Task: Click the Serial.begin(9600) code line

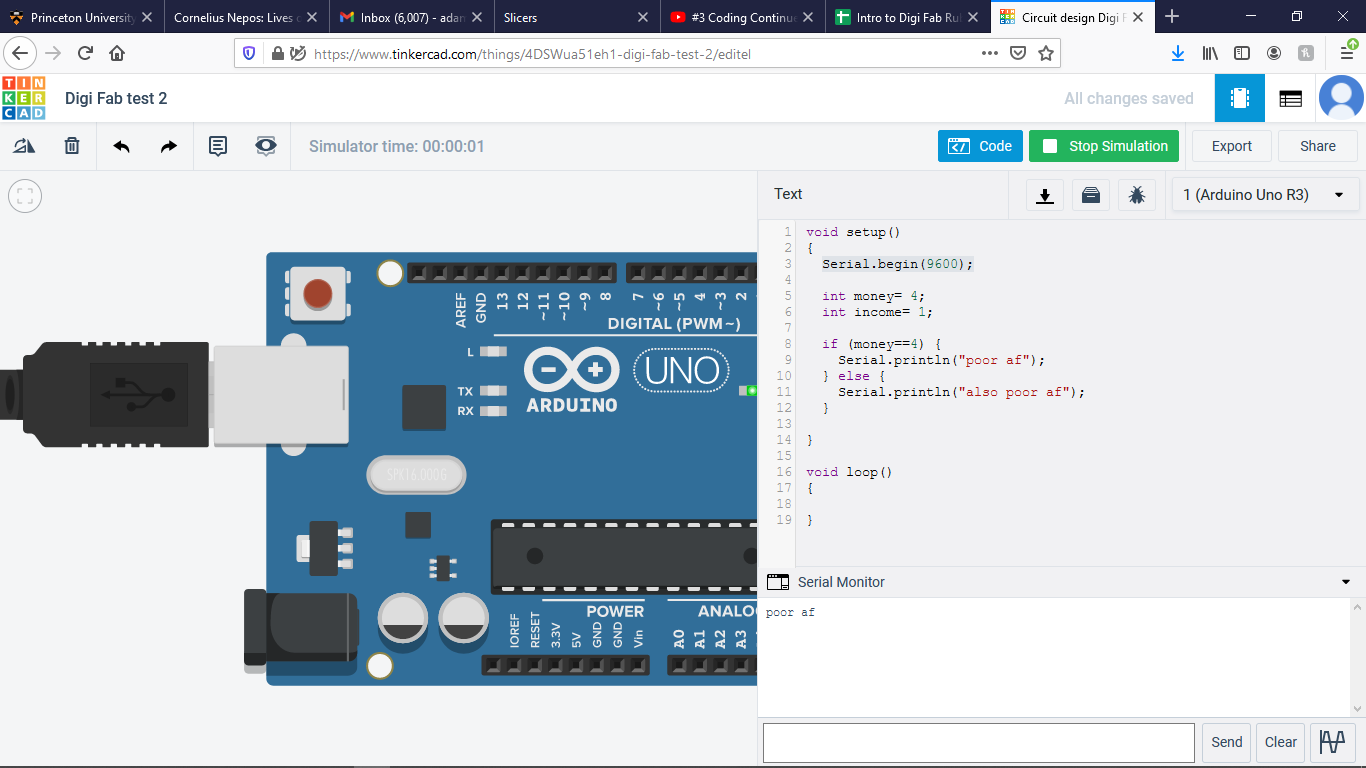Action: pos(898,264)
